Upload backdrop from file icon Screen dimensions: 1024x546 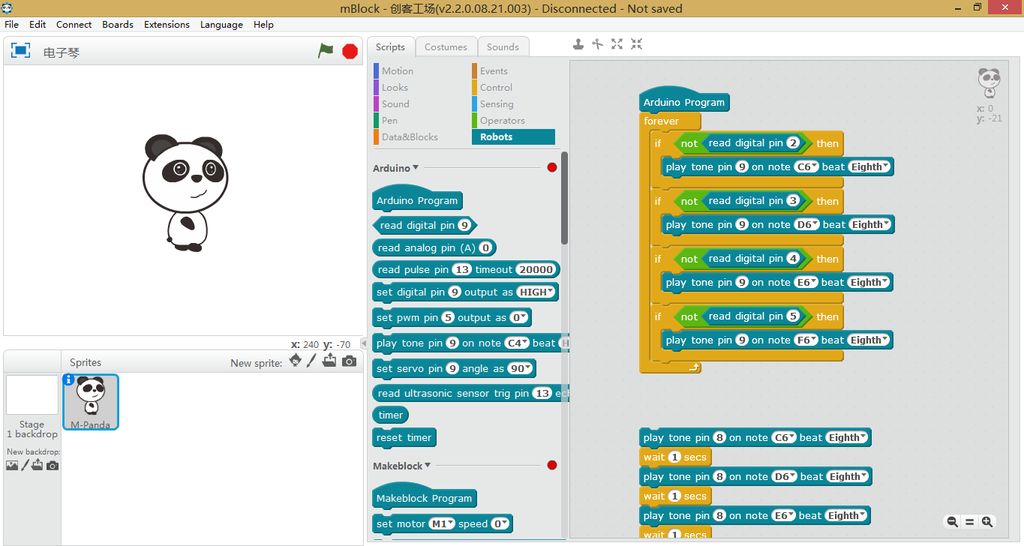pyautogui.click(x=37, y=465)
